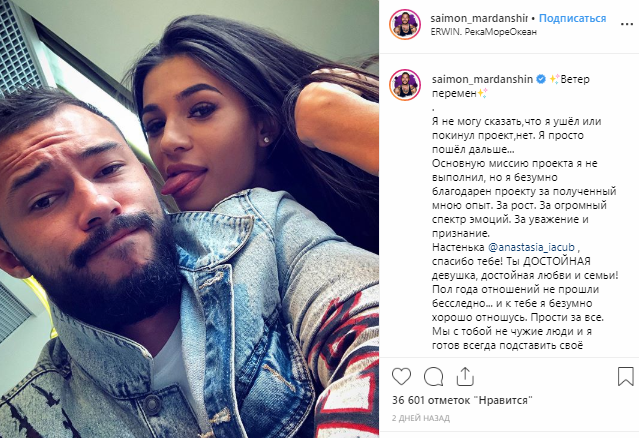Click the blue verified badge by saimon_mardanshin
Image resolution: width=639 pixels, height=438 pixels.
[x=540, y=79]
